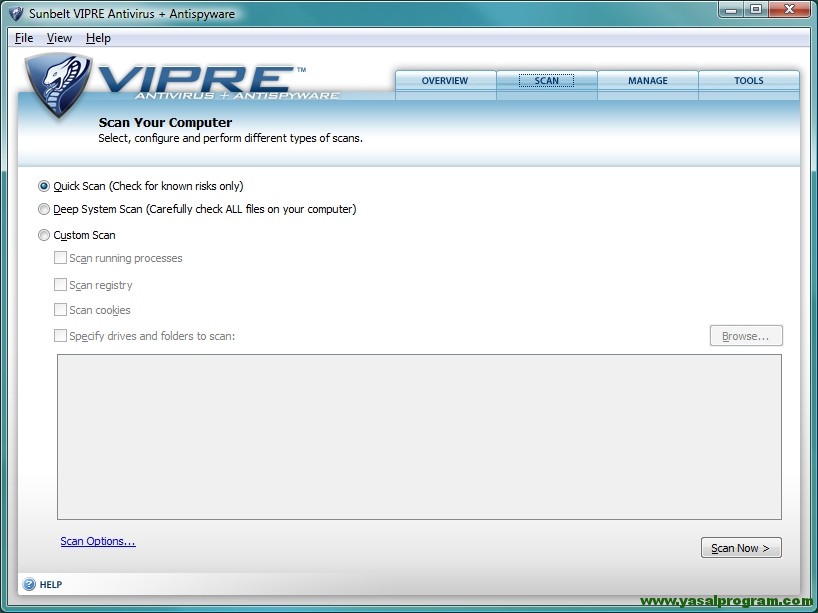The image size is (818, 613).
Task: Click the title bar application icon
Action: point(15,14)
